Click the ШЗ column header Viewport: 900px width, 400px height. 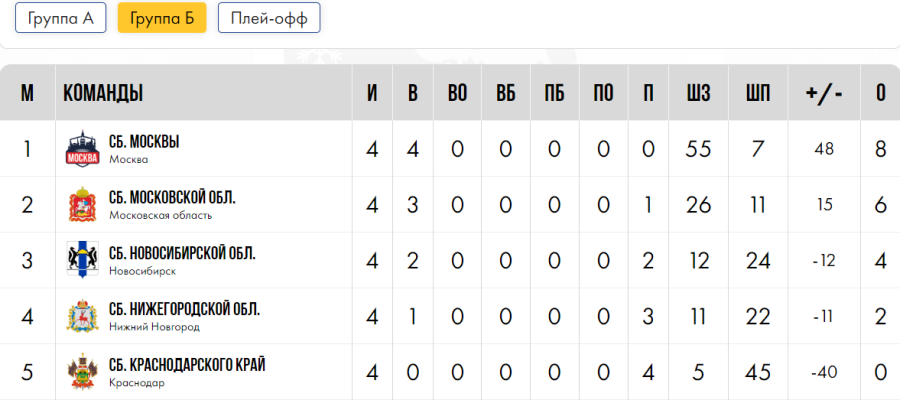pyautogui.click(x=698, y=94)
